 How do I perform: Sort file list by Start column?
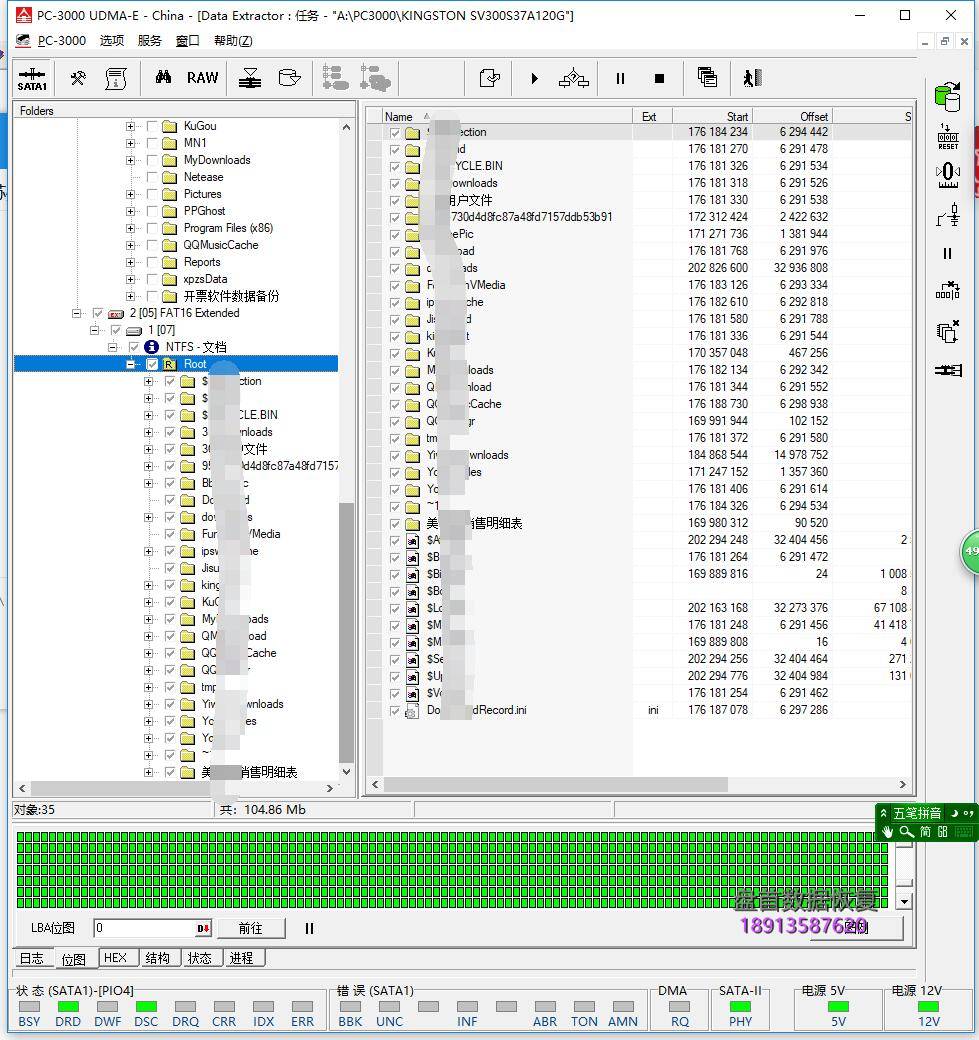click(711, 116)
